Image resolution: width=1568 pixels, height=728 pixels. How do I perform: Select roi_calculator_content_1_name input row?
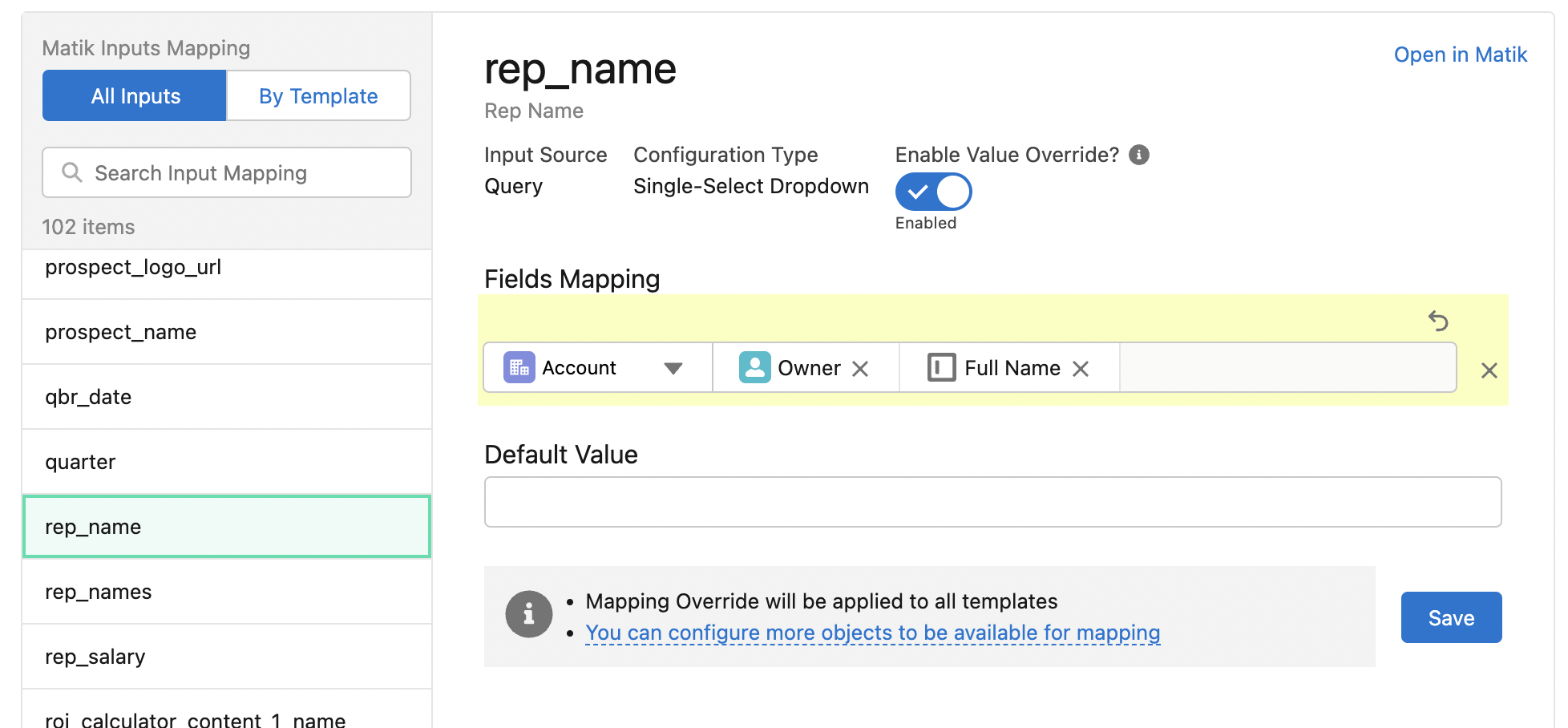click(227, 710)
